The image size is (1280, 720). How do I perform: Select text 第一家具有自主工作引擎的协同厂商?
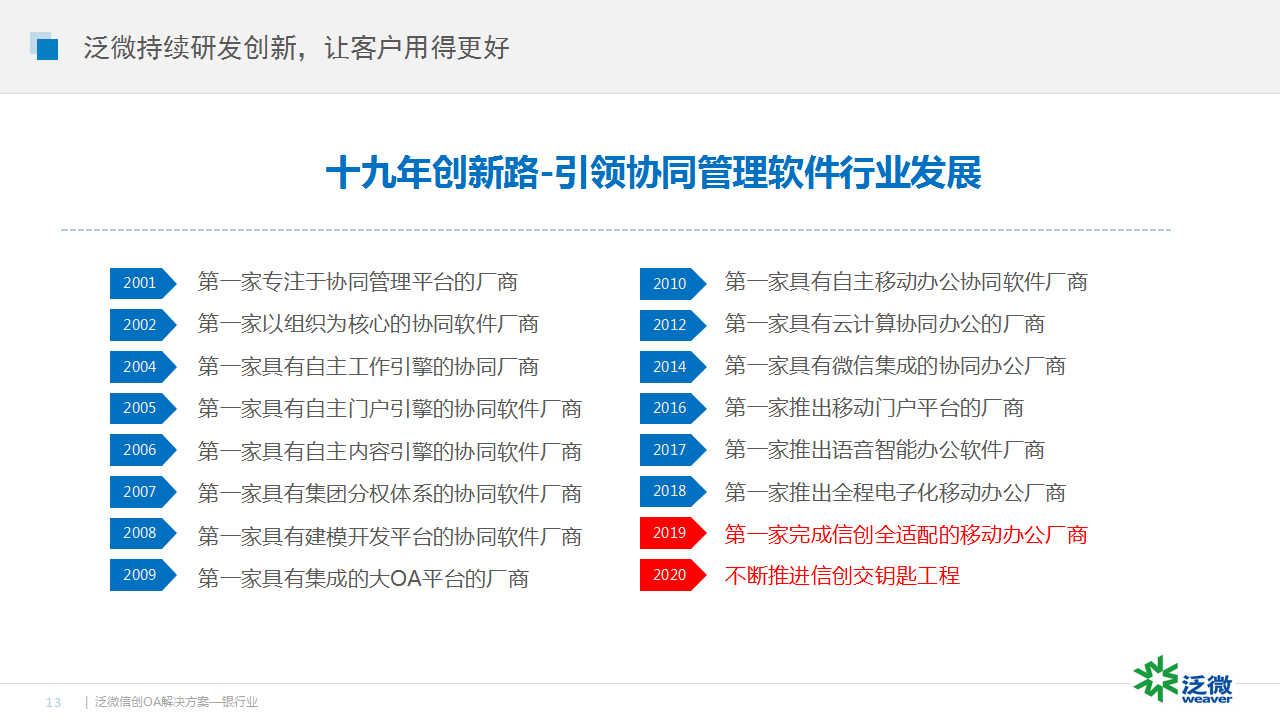point(368,367)
